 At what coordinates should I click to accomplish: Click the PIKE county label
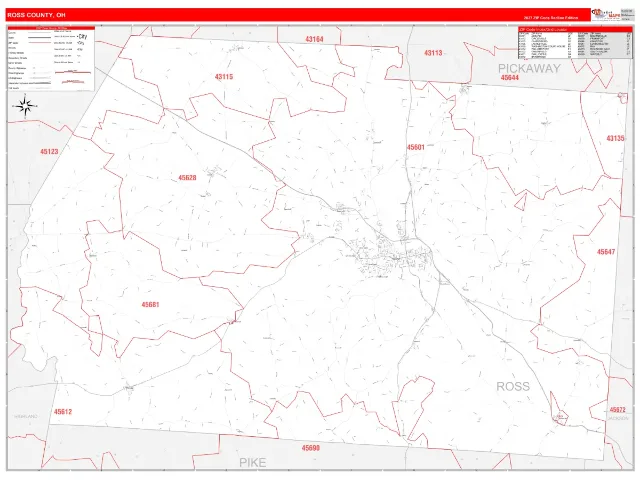pos(253,462)
